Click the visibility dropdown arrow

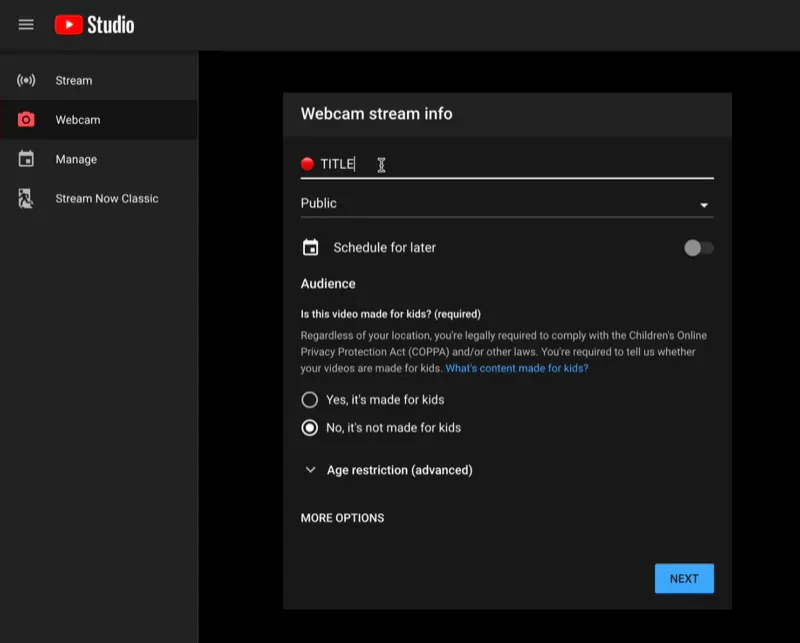click(704, 205)
